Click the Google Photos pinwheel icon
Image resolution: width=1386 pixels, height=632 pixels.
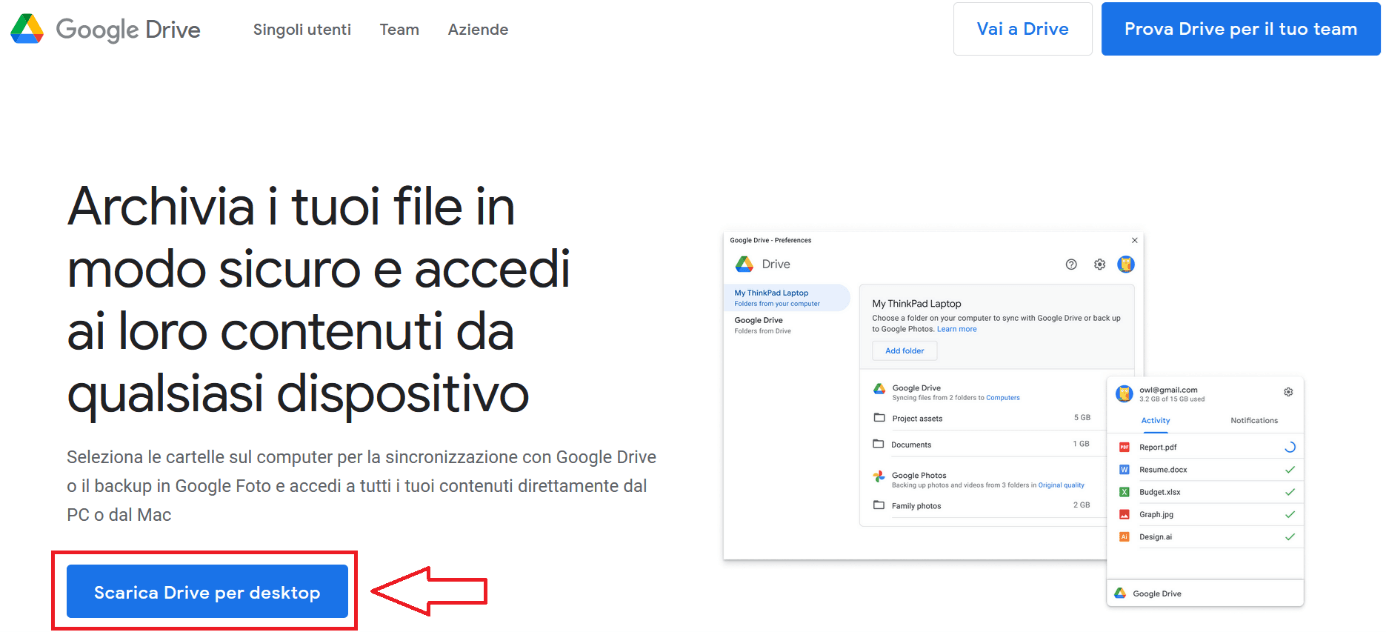tap(879, 476)
